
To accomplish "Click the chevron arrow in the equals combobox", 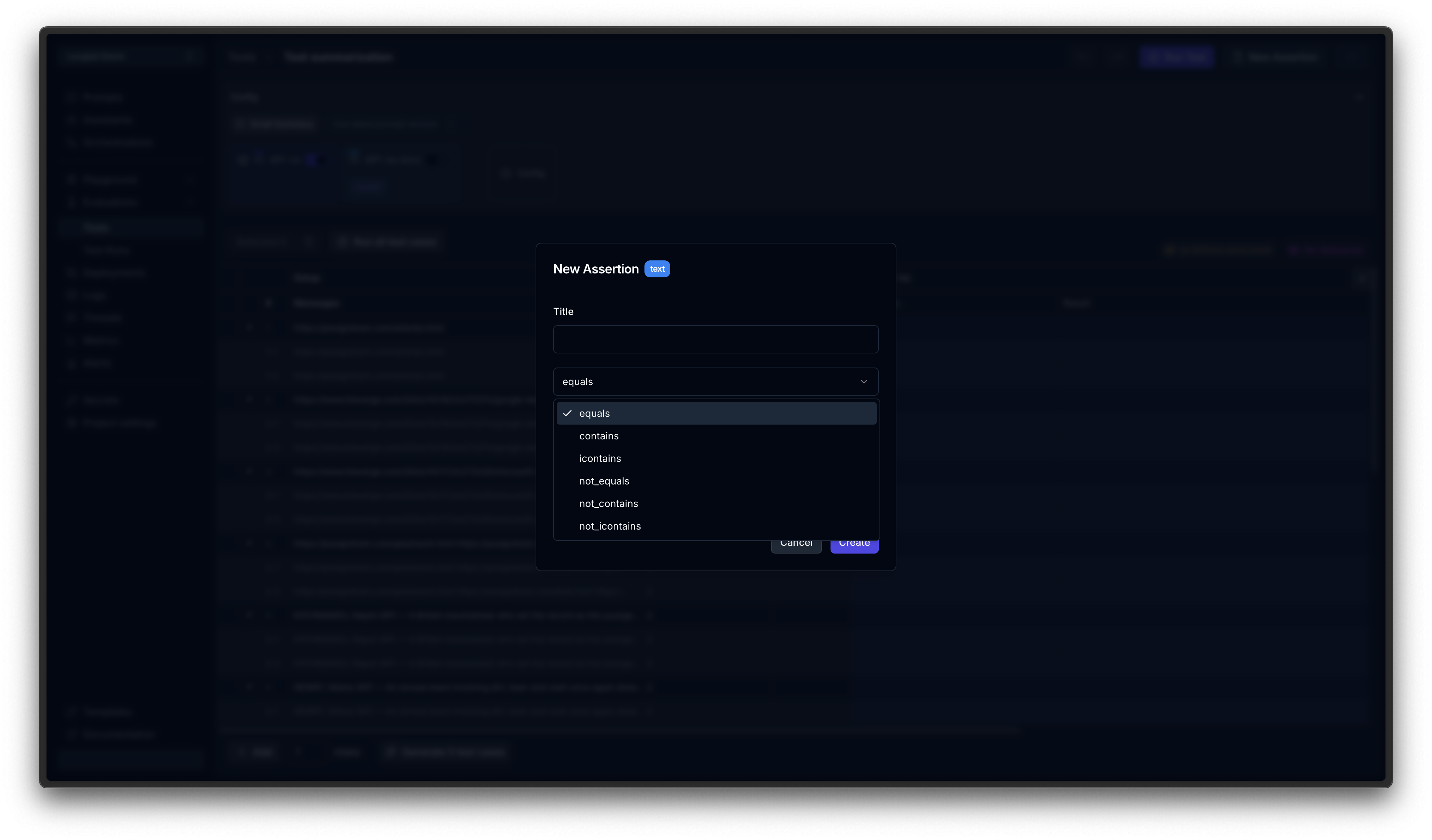I will [x=863, y=381].
